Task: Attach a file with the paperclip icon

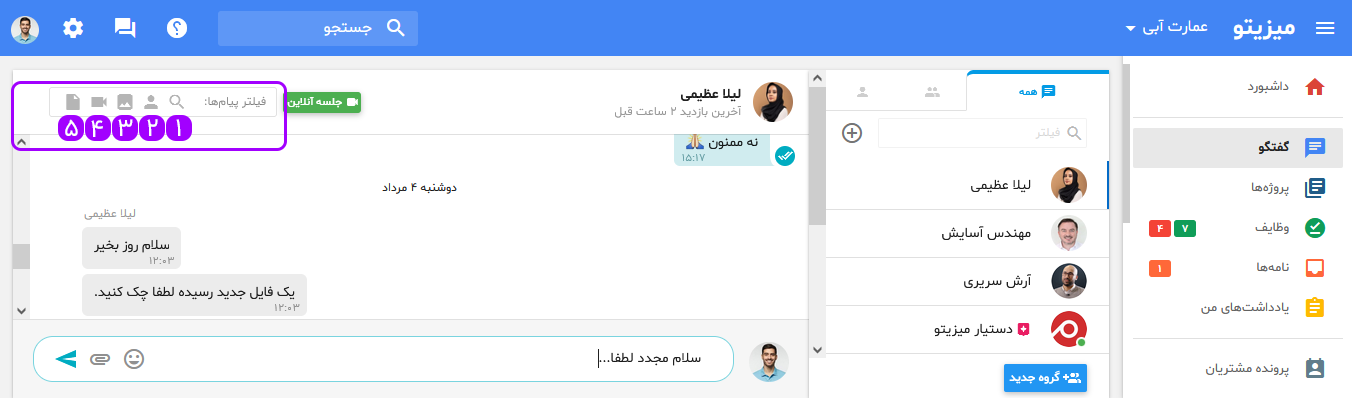Action: [98, 358]
